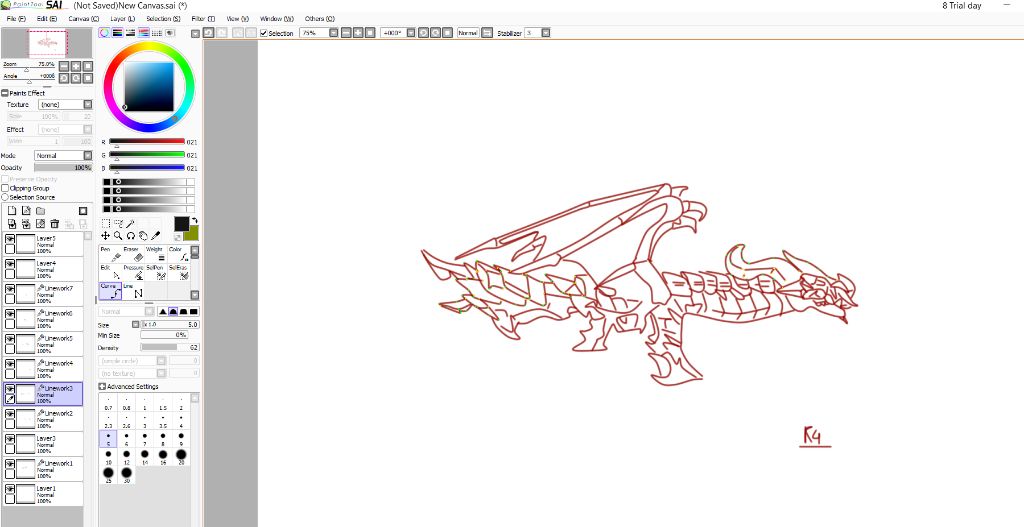Select the 20 brush size preset
Screen dimensions: 1024x527
click(181, 454)
